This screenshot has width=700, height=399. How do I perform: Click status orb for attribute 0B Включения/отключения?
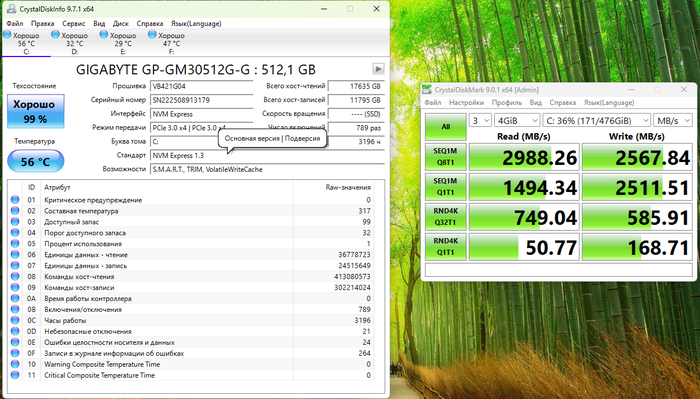pyautogui.click(x=15, y=309)
